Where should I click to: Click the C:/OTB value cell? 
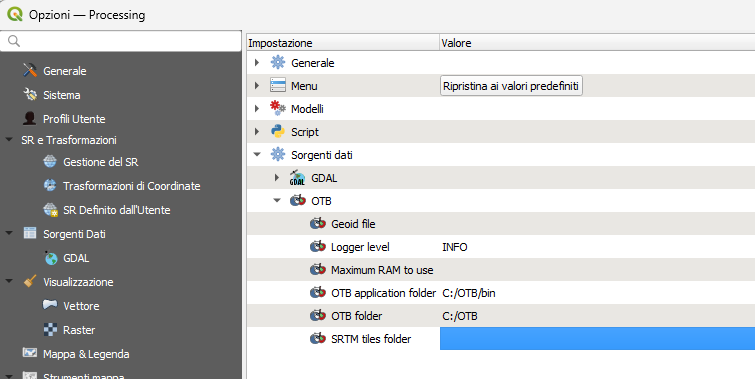[460, 316]
